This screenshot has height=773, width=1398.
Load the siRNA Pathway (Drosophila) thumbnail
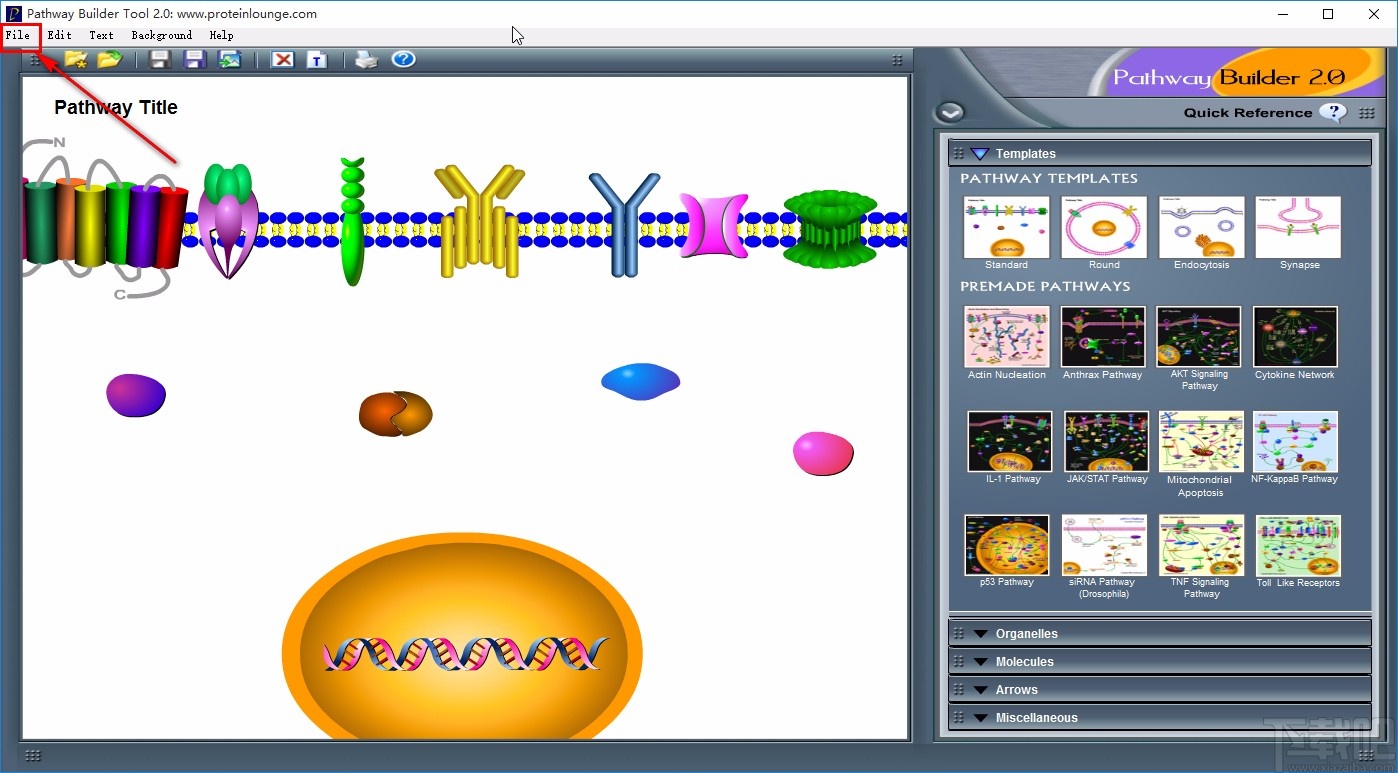(1104, 545)
